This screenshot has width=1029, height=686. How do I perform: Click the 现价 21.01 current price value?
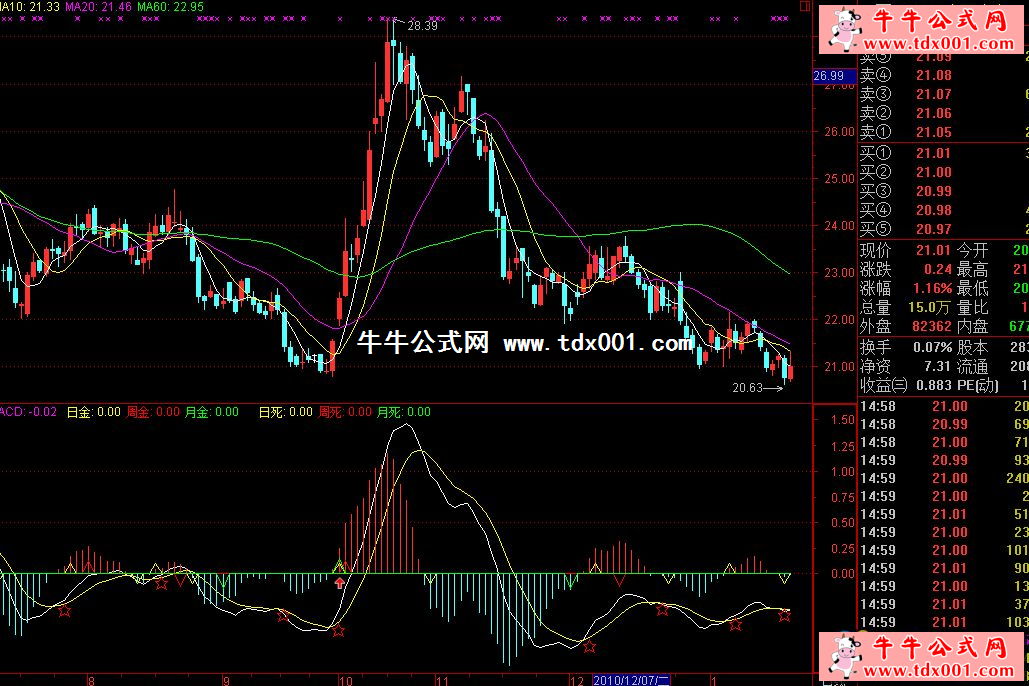point(933,251)
